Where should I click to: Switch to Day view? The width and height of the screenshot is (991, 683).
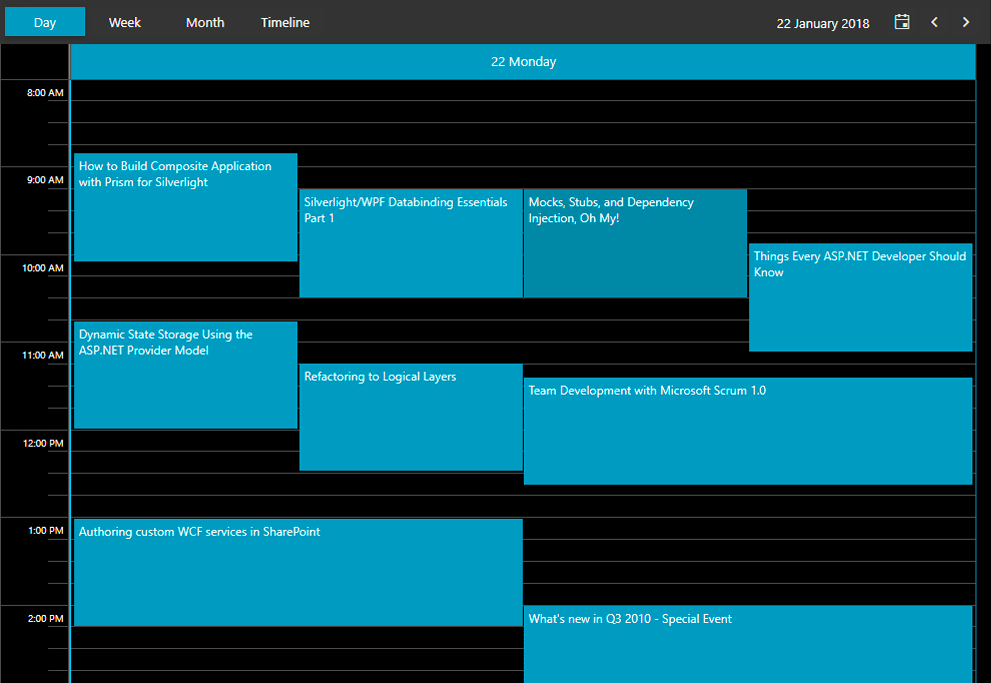[x=45, y=22]
